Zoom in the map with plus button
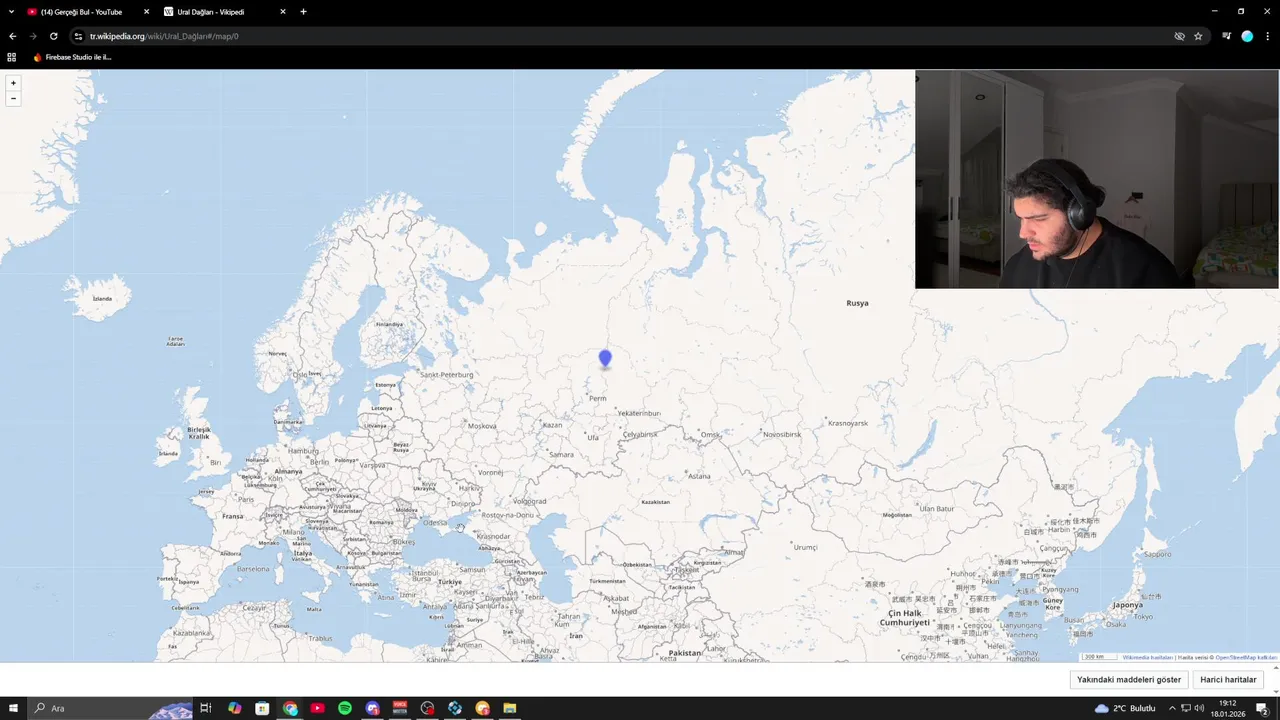The height and width of the screenshot is (720, 1280). tap(13, 83)
